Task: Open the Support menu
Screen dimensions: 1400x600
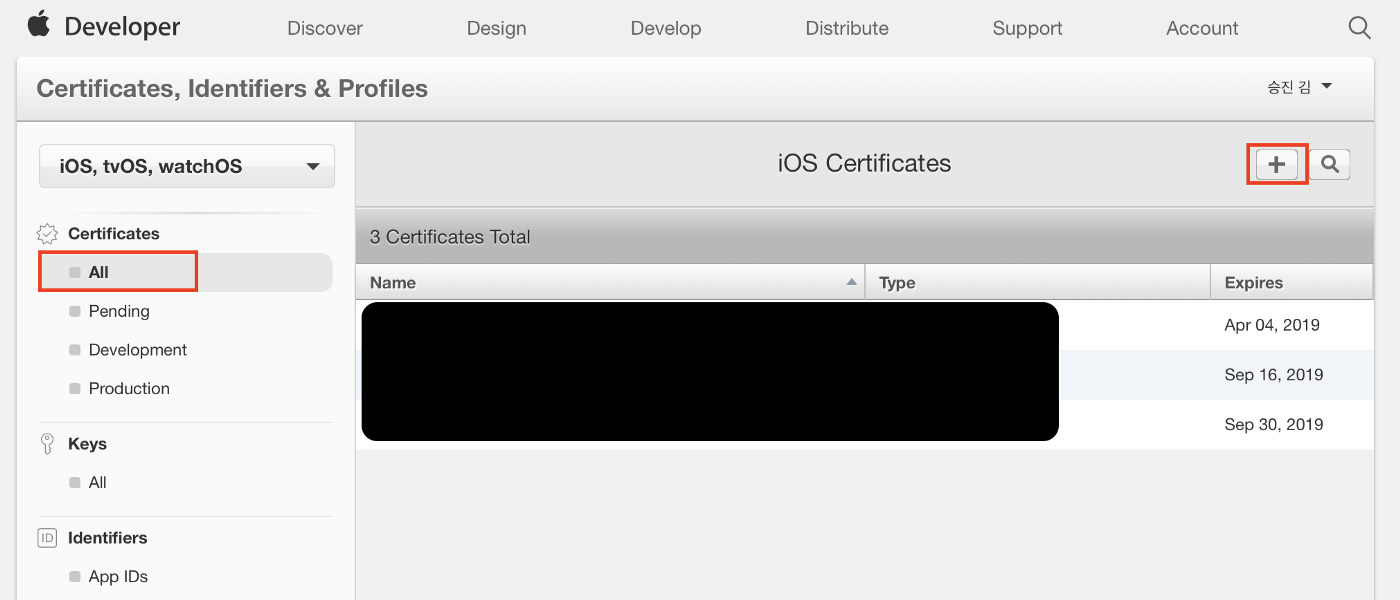Action: click(x=1027, y=28)
